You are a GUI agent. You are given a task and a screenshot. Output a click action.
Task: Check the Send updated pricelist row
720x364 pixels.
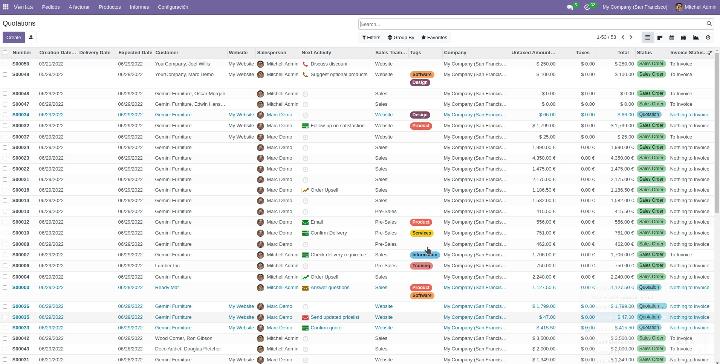tap(5, 317)
